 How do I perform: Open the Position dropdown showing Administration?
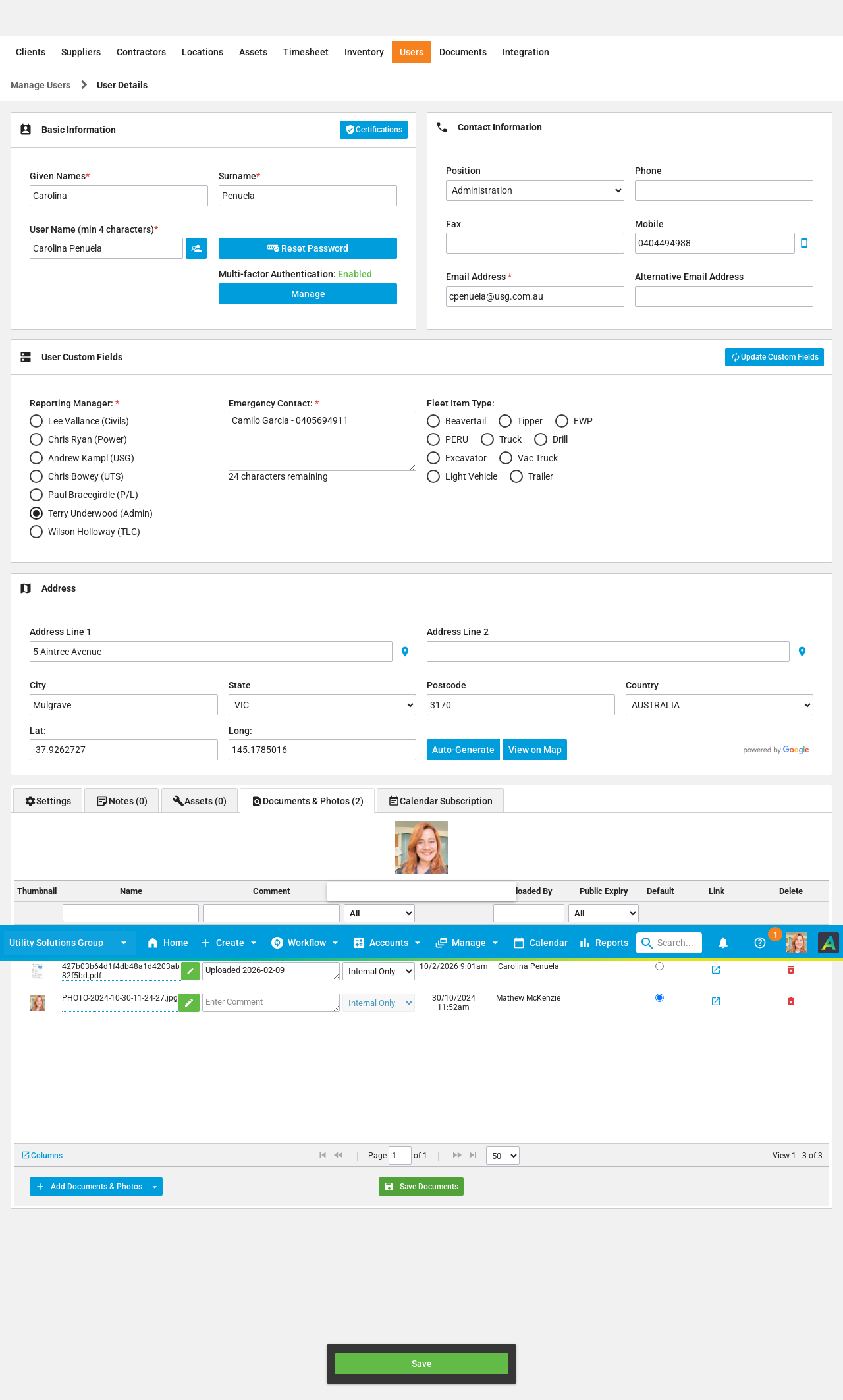(x=534, y=190)
